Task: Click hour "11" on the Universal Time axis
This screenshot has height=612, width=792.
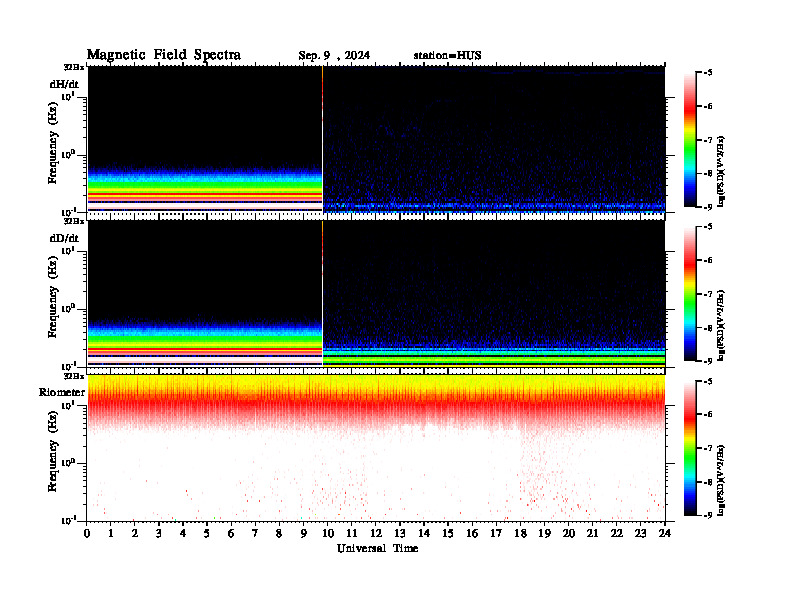Action: [352, 533]
